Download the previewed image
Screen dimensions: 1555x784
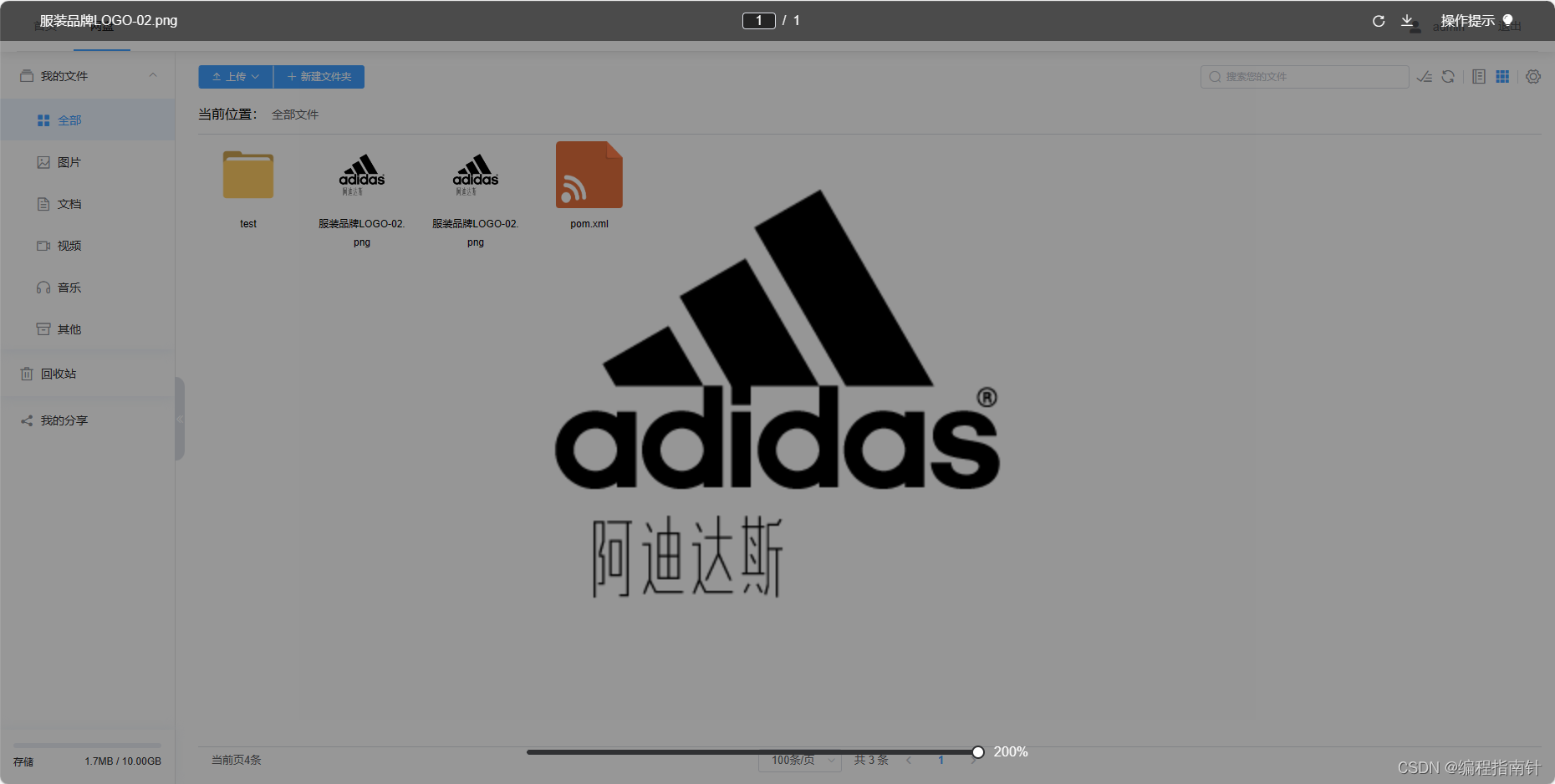[1407, 21]
